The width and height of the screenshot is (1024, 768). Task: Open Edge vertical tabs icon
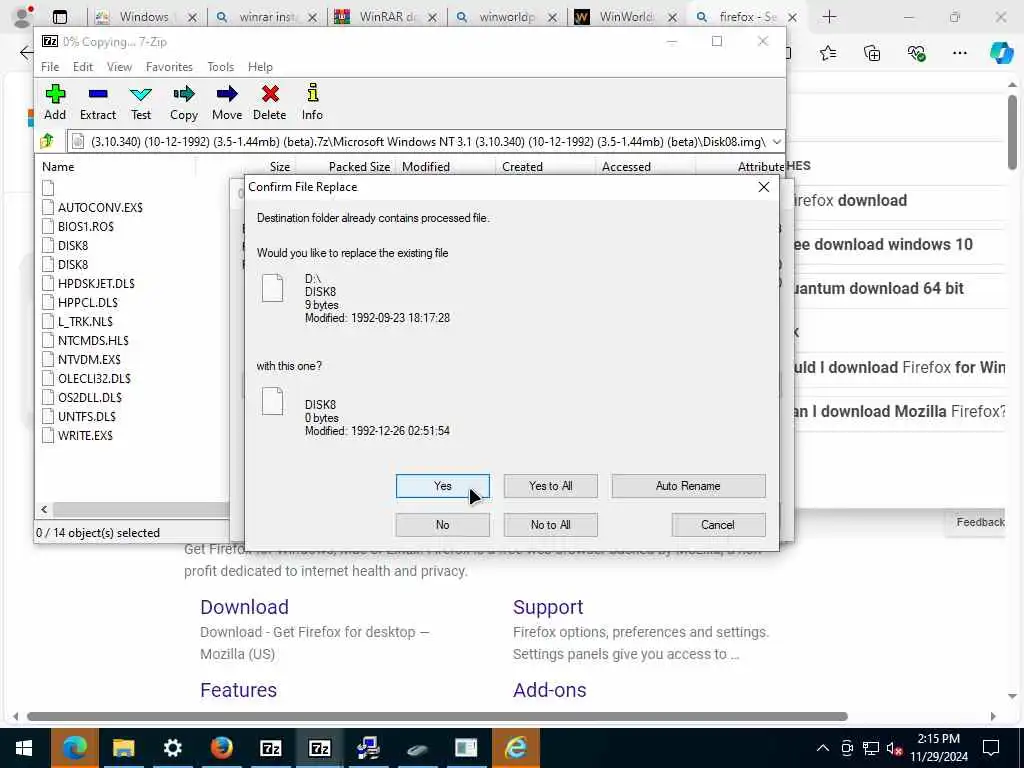[x=59, y=17]
